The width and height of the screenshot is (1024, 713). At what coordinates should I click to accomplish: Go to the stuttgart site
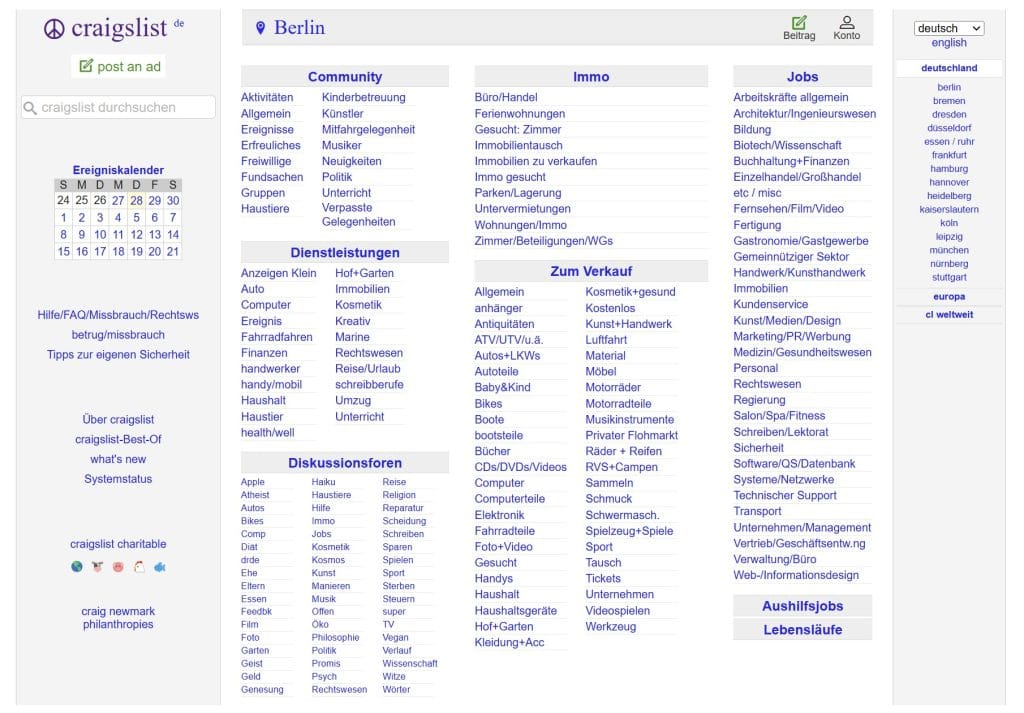[x=949, y=277]
